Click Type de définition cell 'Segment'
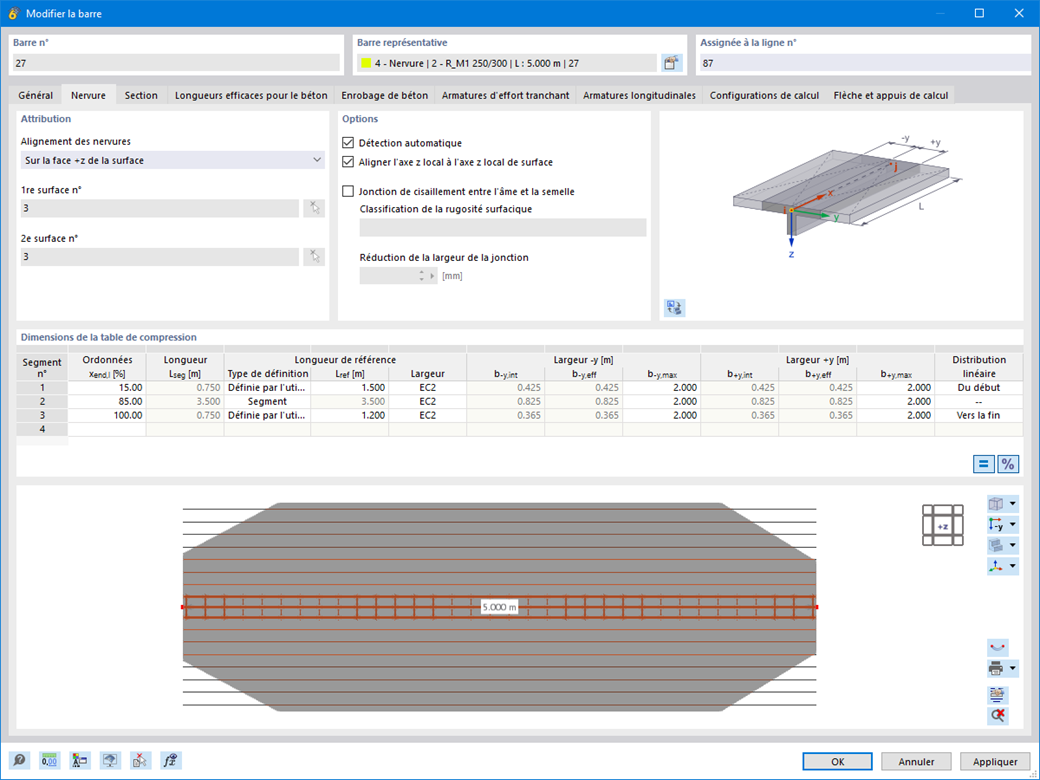The image size is (1040, 780). click(x=267, y=401)
